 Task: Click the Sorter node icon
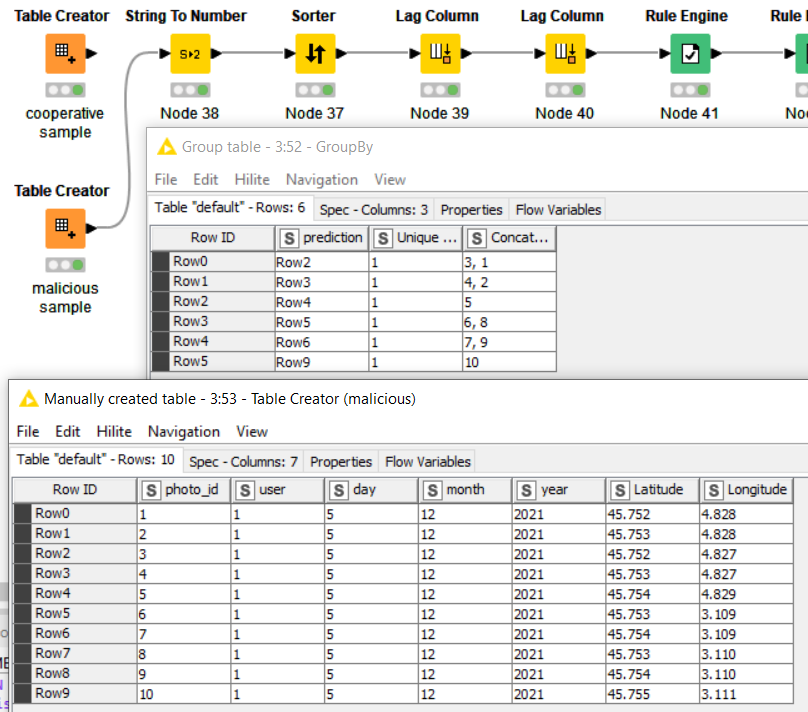(x=315, y=54)
